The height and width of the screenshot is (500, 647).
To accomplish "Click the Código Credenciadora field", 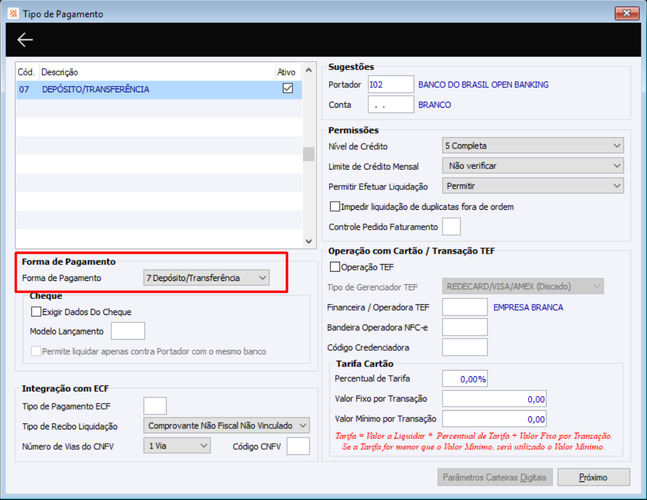I will [x=465, y=347].
